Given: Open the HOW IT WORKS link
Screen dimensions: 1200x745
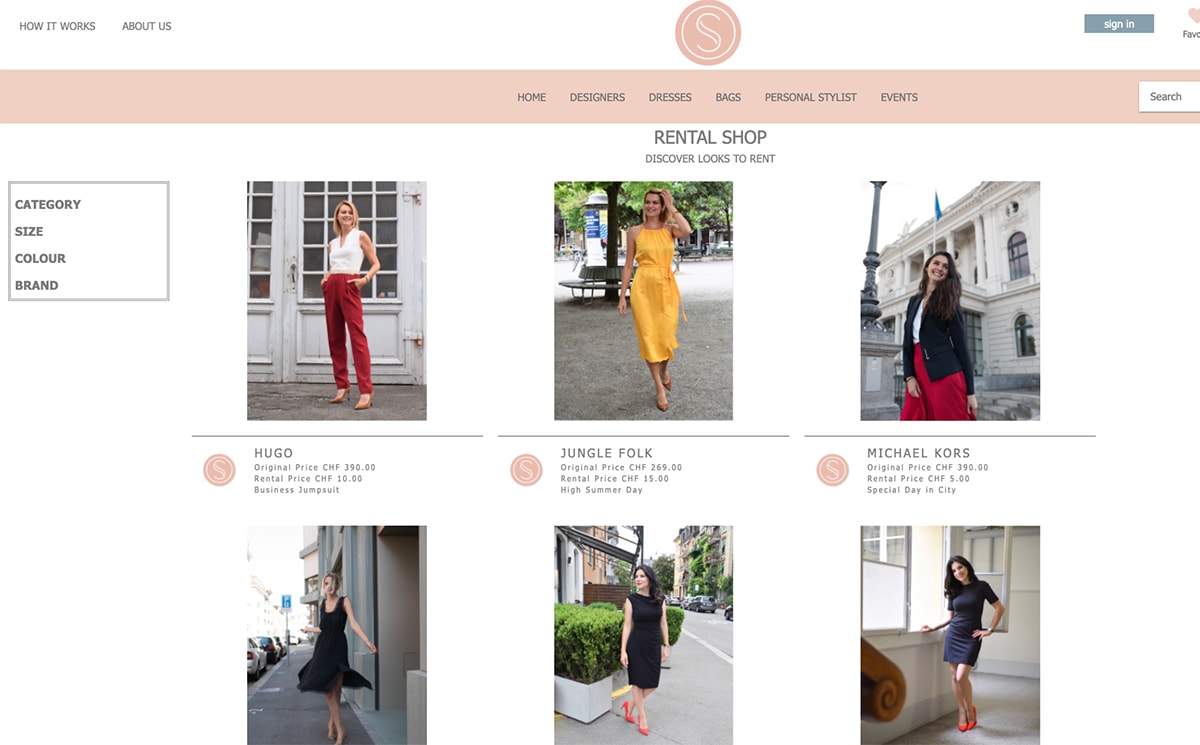Looking at the screenshot, I should 57,26.
